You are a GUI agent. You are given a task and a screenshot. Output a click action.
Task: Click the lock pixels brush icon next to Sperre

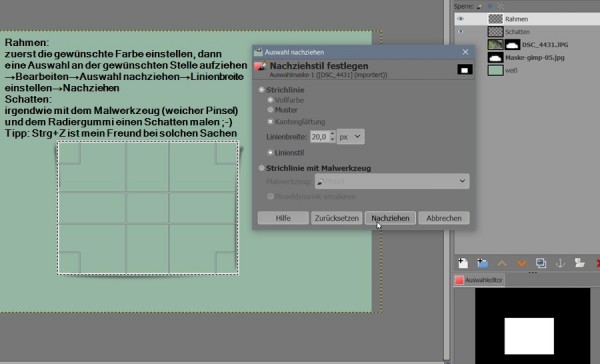(479, 6)
